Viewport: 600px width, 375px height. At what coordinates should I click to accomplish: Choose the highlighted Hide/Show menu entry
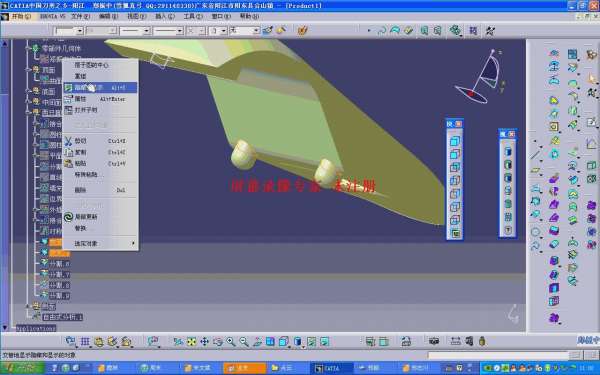tap(100, 88)
